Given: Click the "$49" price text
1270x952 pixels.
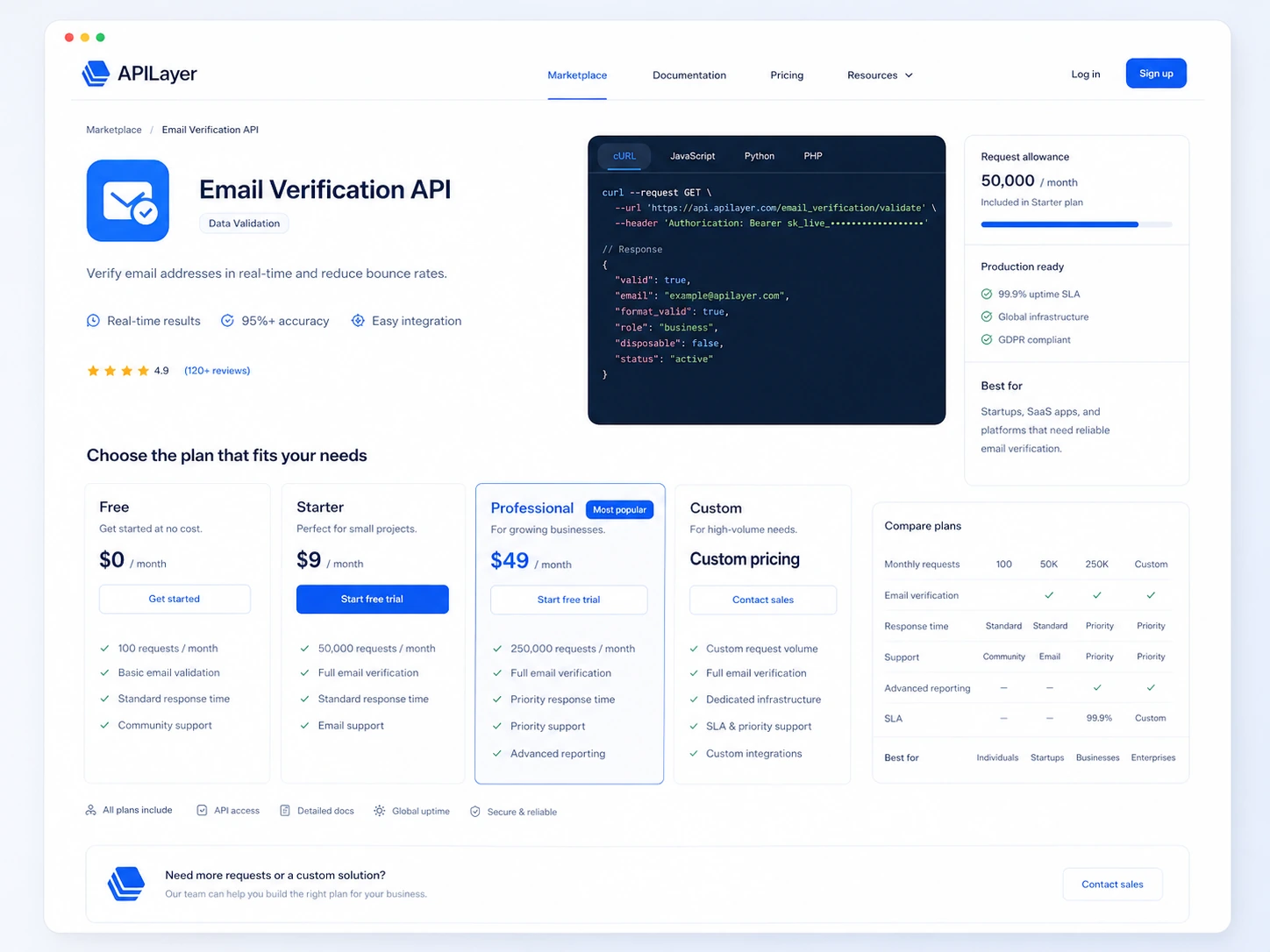Looking at the screenshot, I should coord(510,561).
